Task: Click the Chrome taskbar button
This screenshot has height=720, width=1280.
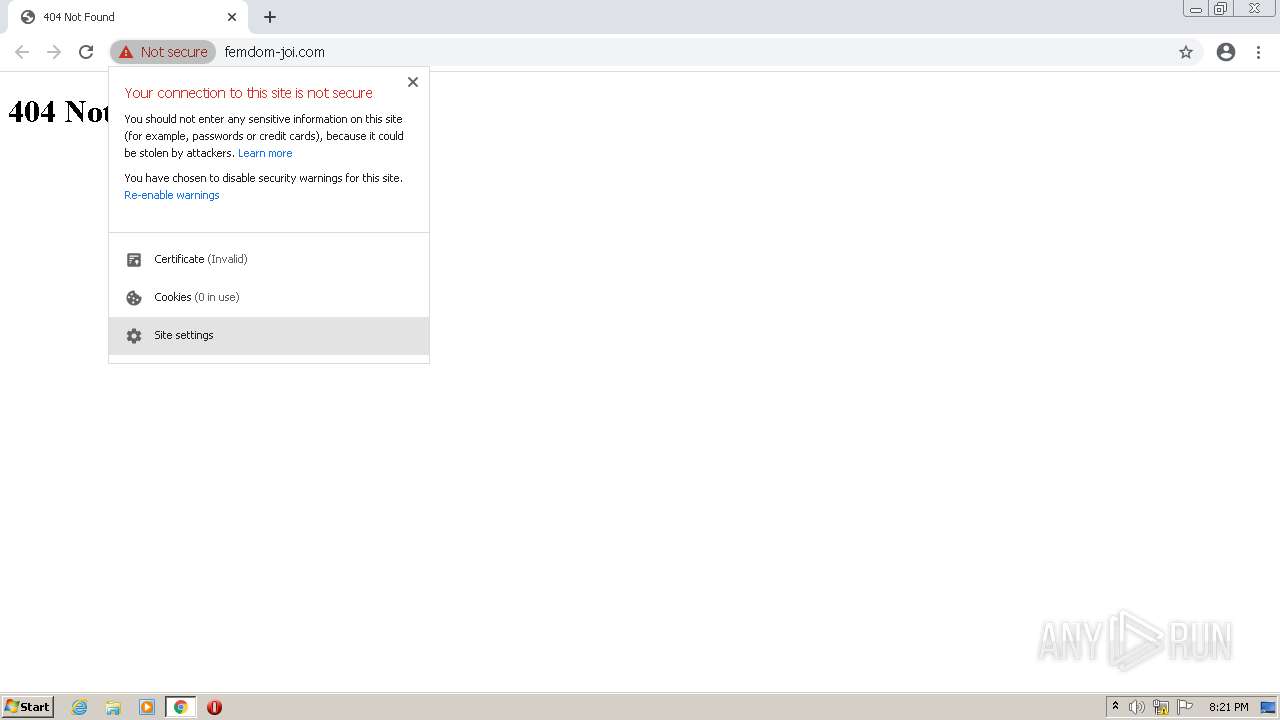Action: [x=181, y=707]
